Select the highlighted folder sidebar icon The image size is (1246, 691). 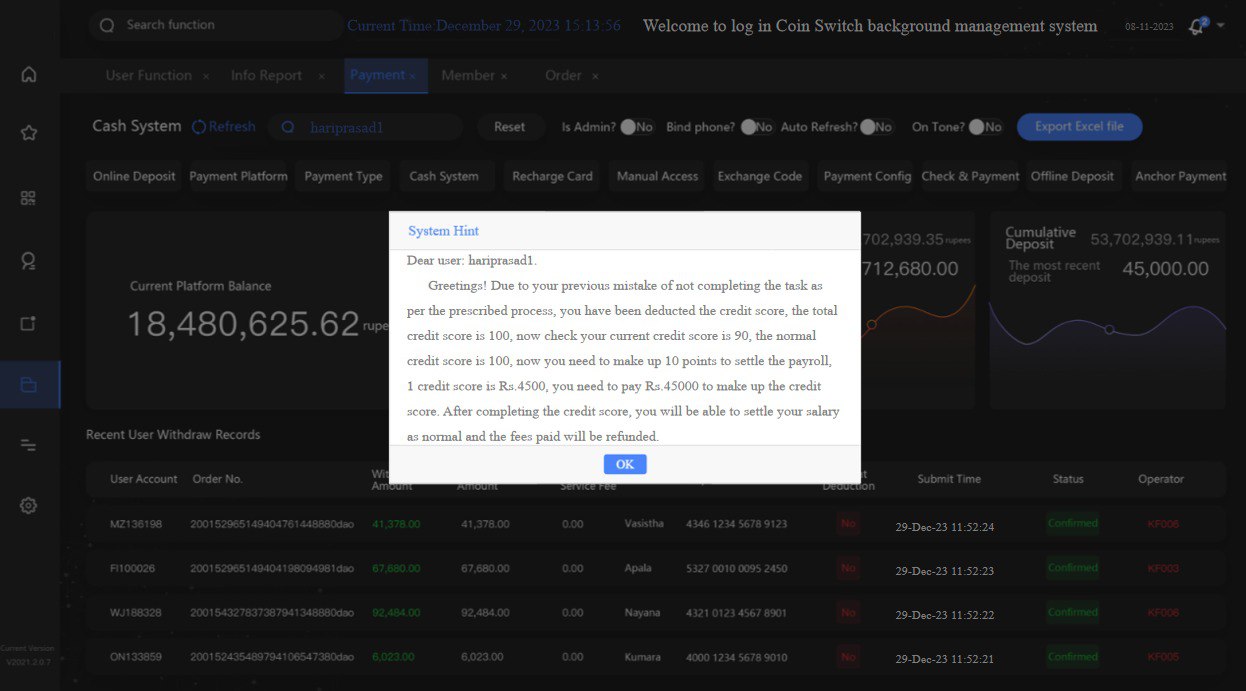tap(29, 385)
